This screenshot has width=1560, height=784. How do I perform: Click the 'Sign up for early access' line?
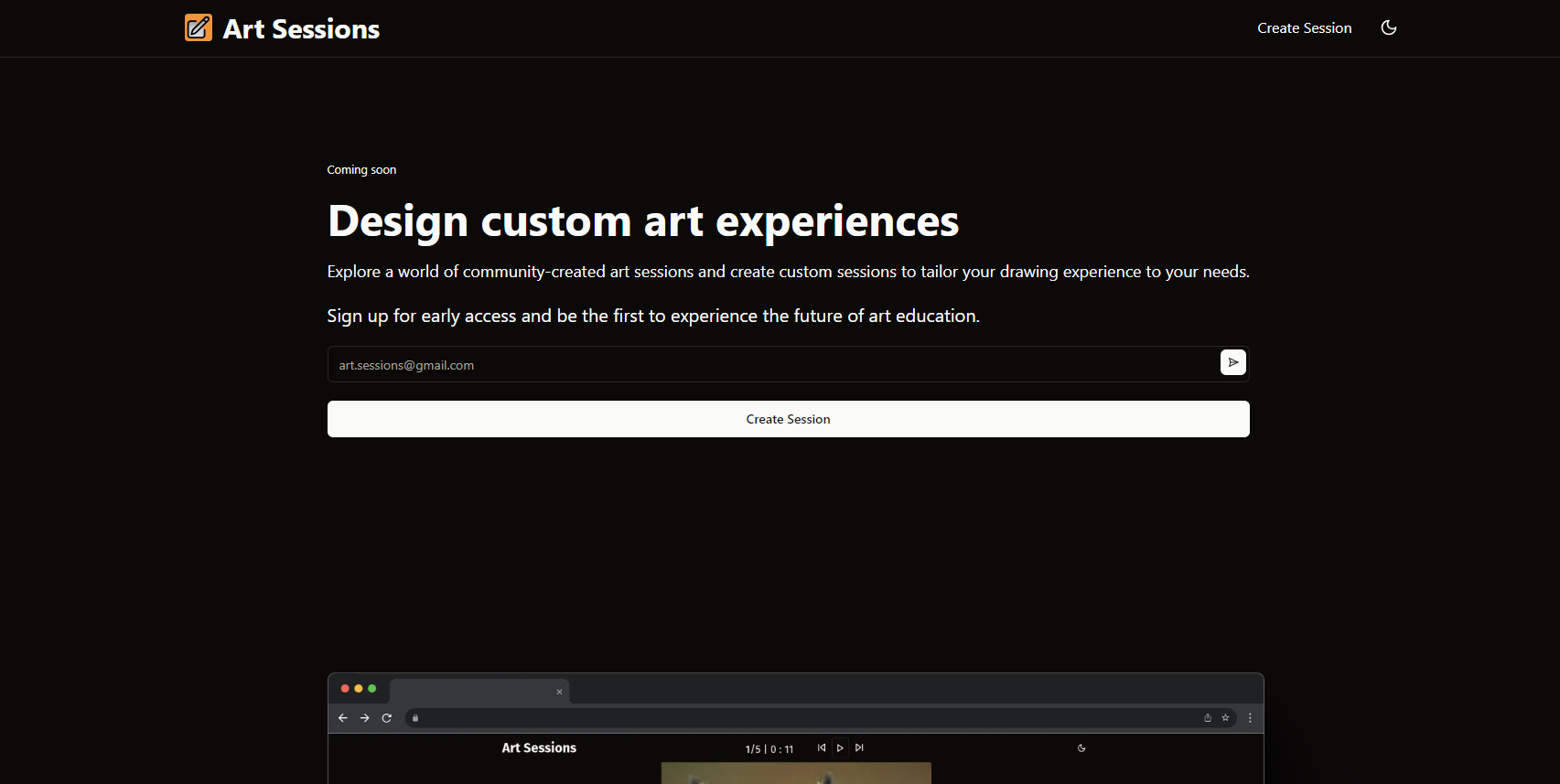[x=653, y=316]
